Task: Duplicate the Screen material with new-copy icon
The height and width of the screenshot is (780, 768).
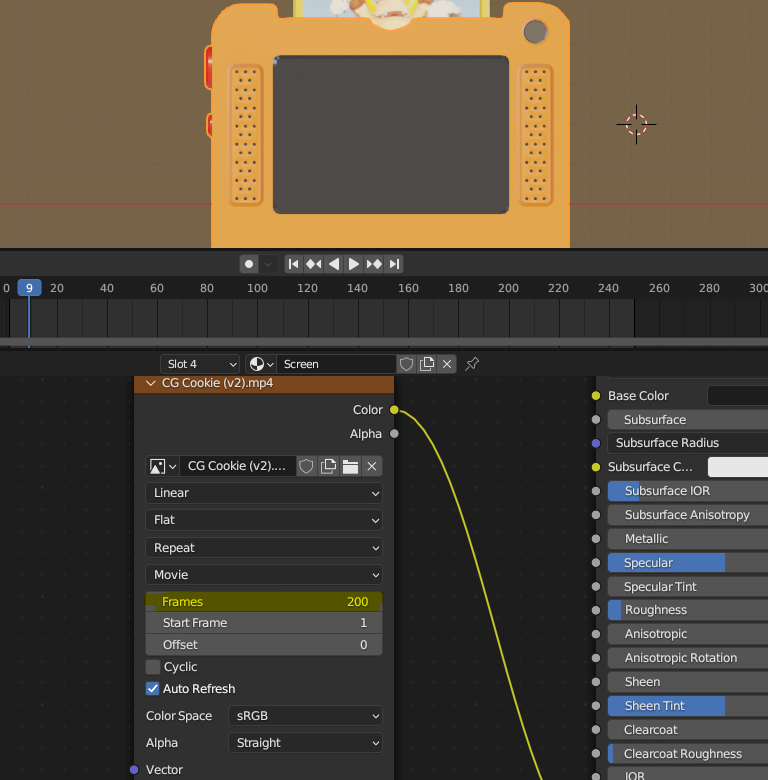Action: (x=427, y=364)
